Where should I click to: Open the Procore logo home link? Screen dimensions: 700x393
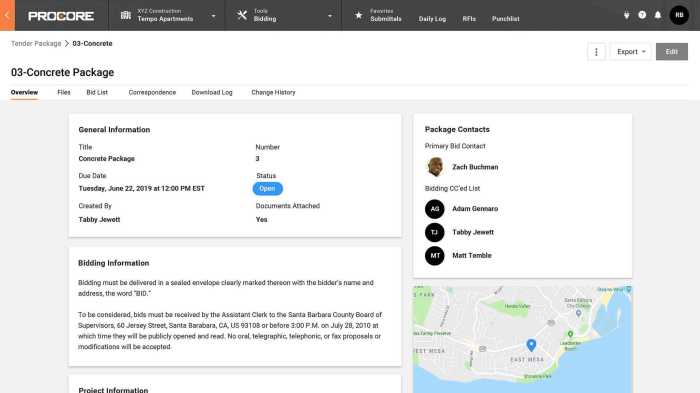pyautogui.click(x=61, y=16)
